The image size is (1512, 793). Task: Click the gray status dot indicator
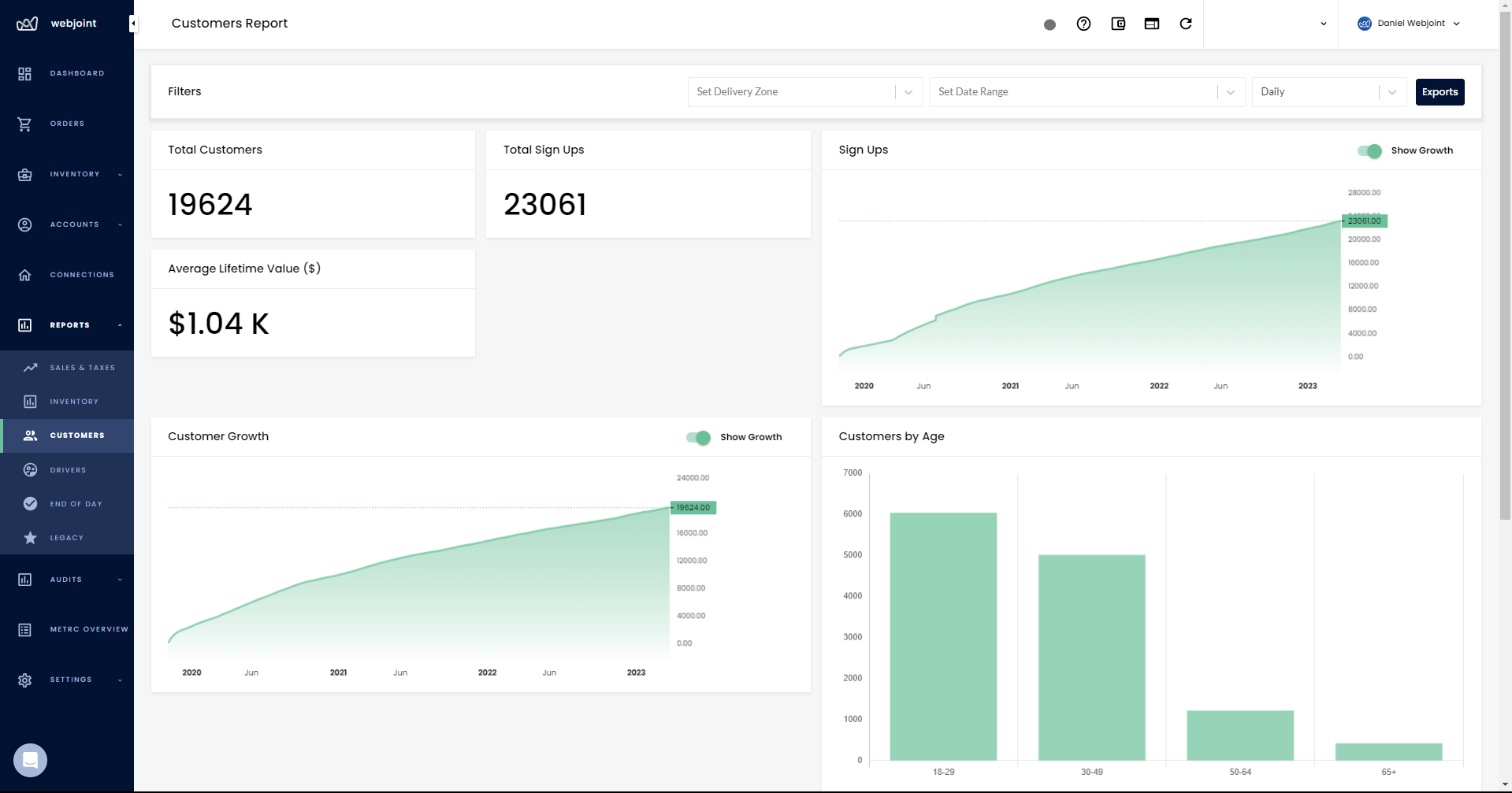tap(1049, 24)
